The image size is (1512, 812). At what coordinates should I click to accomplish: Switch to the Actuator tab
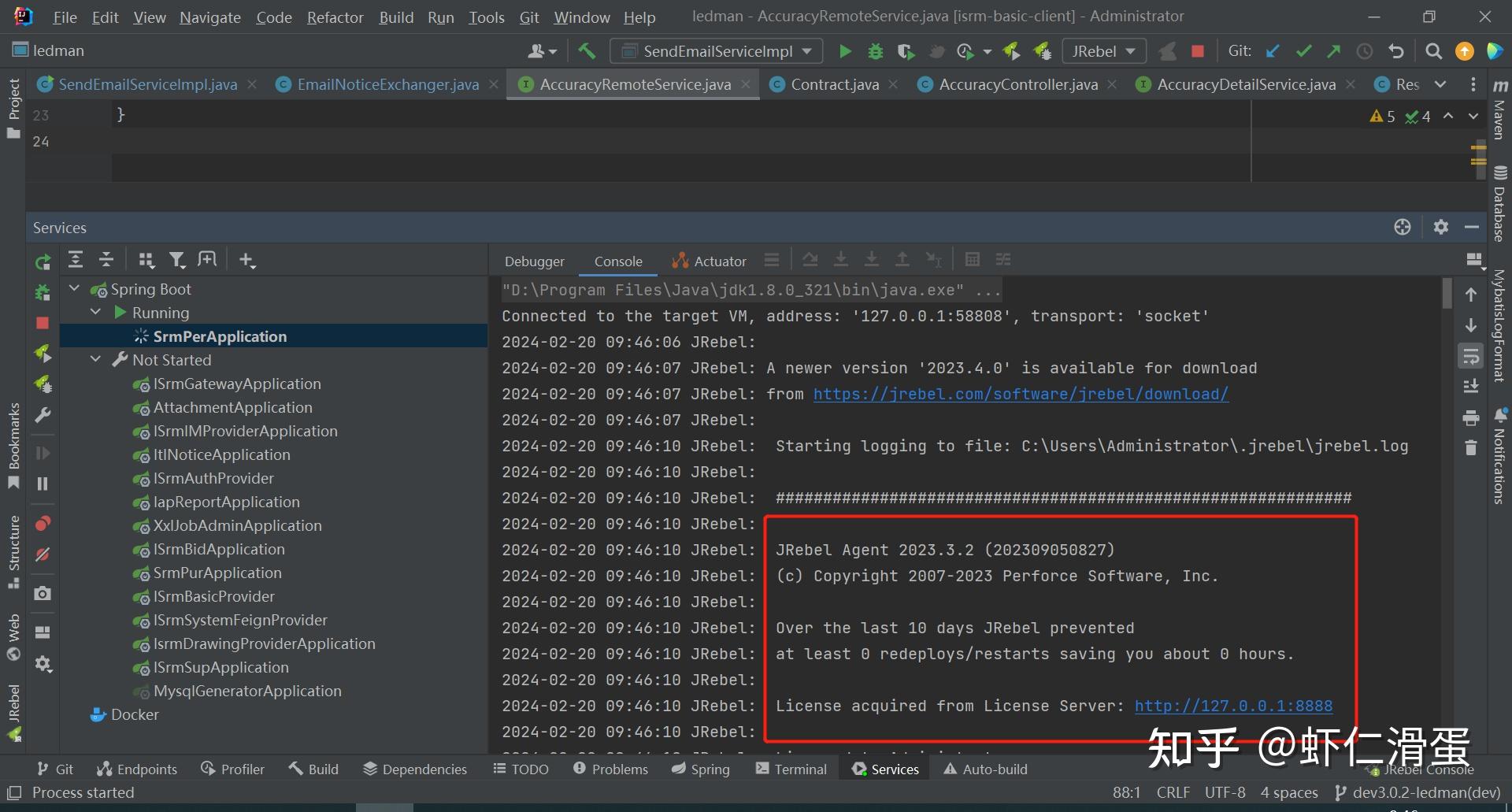[718, 261]
